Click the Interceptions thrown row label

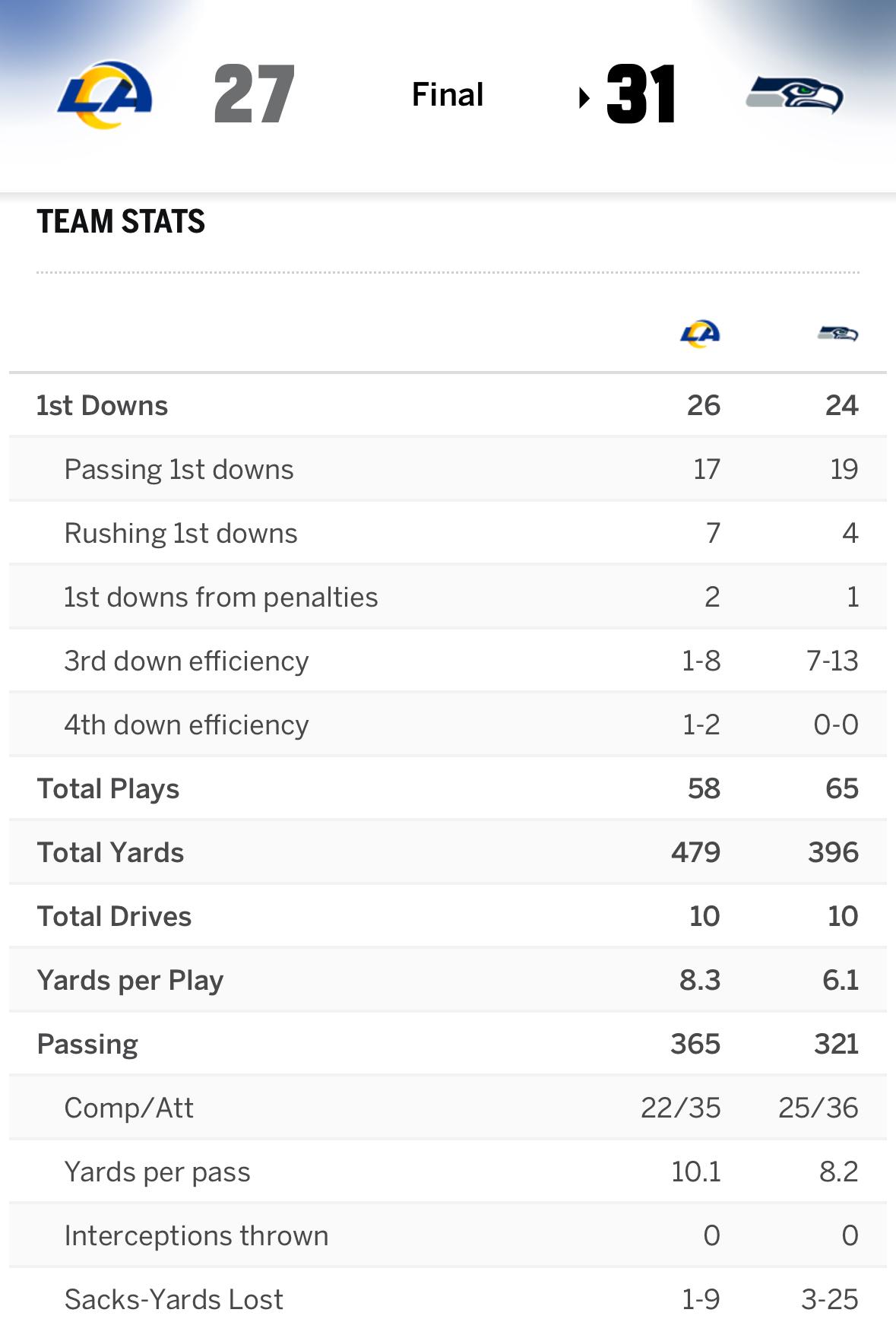click(196, 1236)
